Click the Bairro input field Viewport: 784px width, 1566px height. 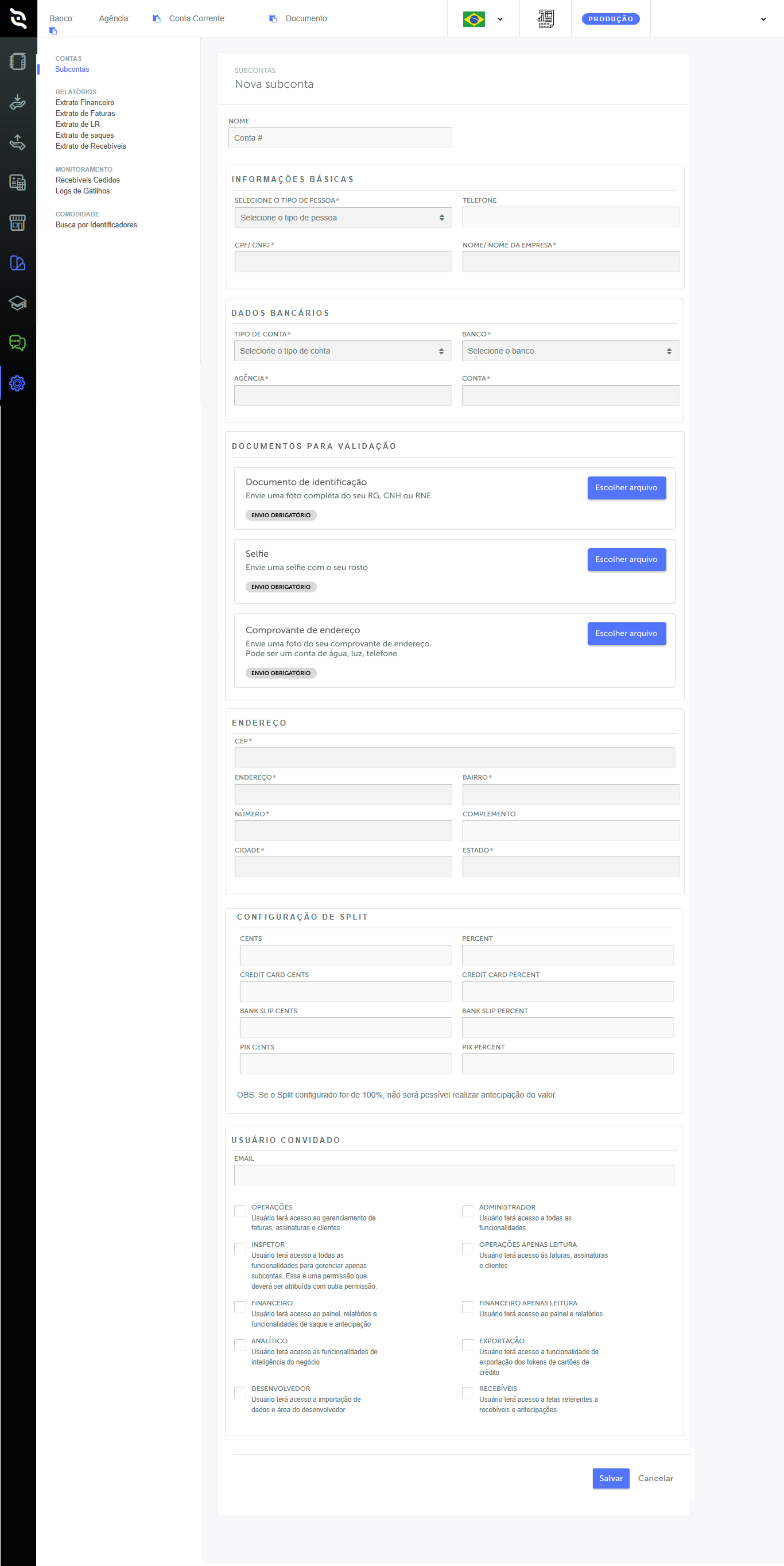pyautogui.click(x=570, y=794)
